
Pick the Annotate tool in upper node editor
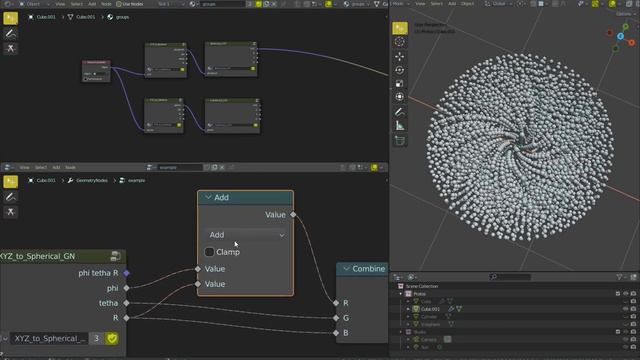pos(11,33)
